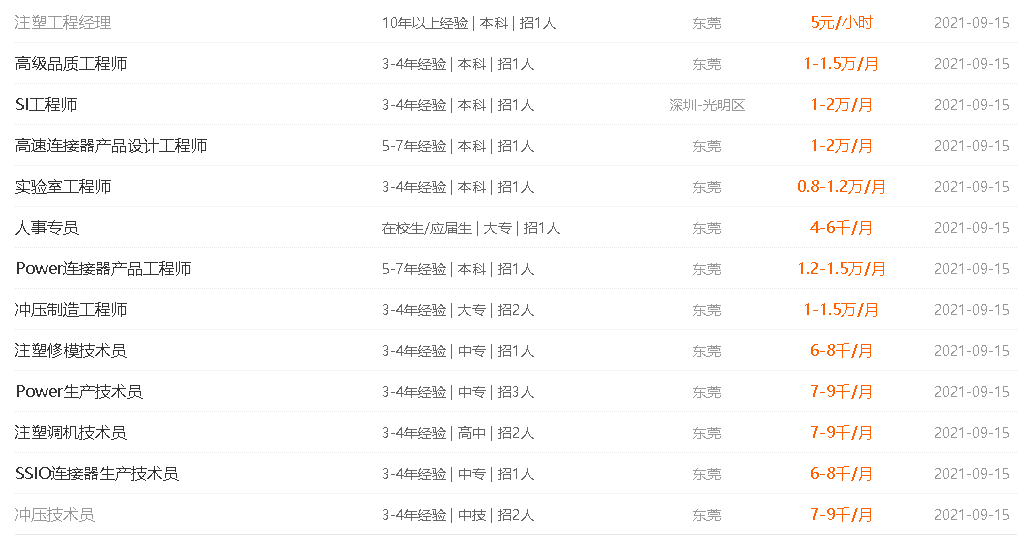View Power连接器产品工程师 job details
The image size is (1029, 540).
103,269
